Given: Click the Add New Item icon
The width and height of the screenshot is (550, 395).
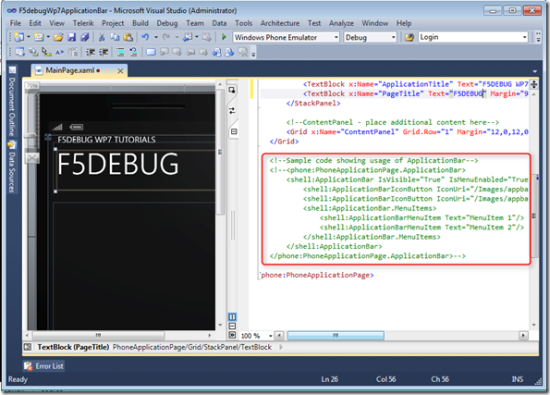Looking at the screenshot, I should point(39,37).
